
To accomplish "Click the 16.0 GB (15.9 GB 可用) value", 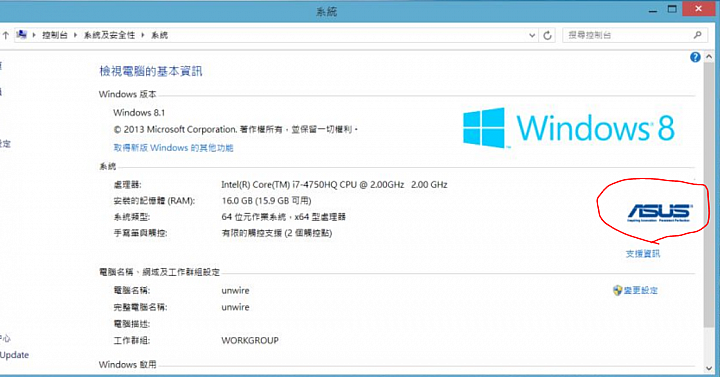I will pyautogui.click(x=266, y=201).
